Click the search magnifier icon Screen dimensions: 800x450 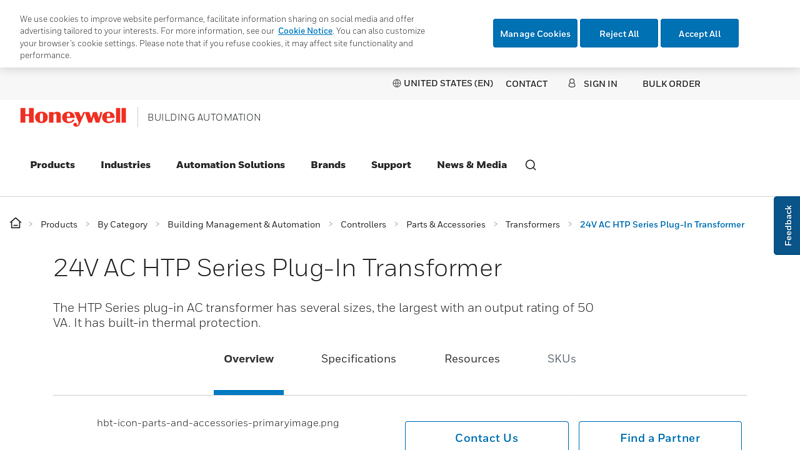click(x=531, y=165)
